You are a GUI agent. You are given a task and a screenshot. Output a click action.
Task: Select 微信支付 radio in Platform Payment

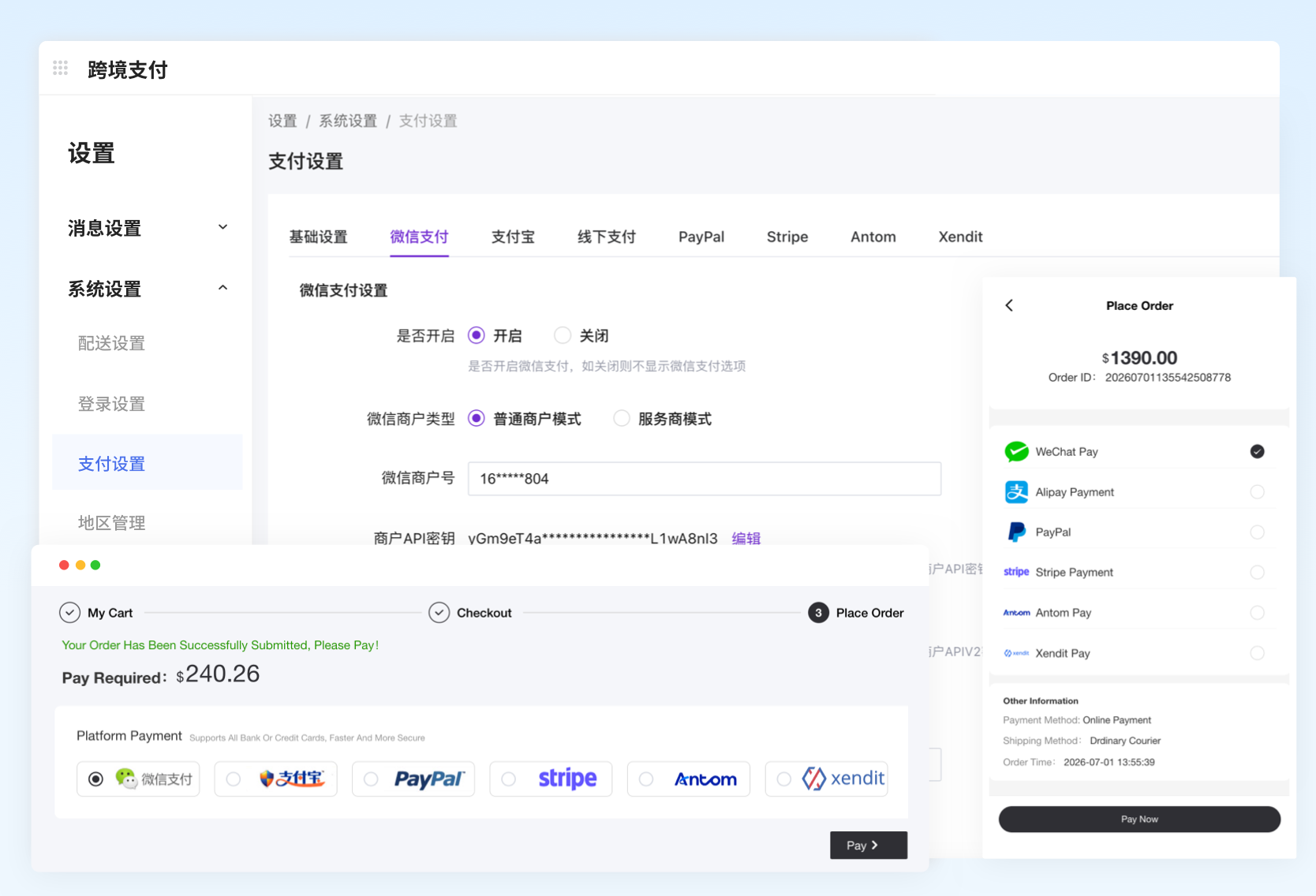pyautogui.click(x=95, y=779)
